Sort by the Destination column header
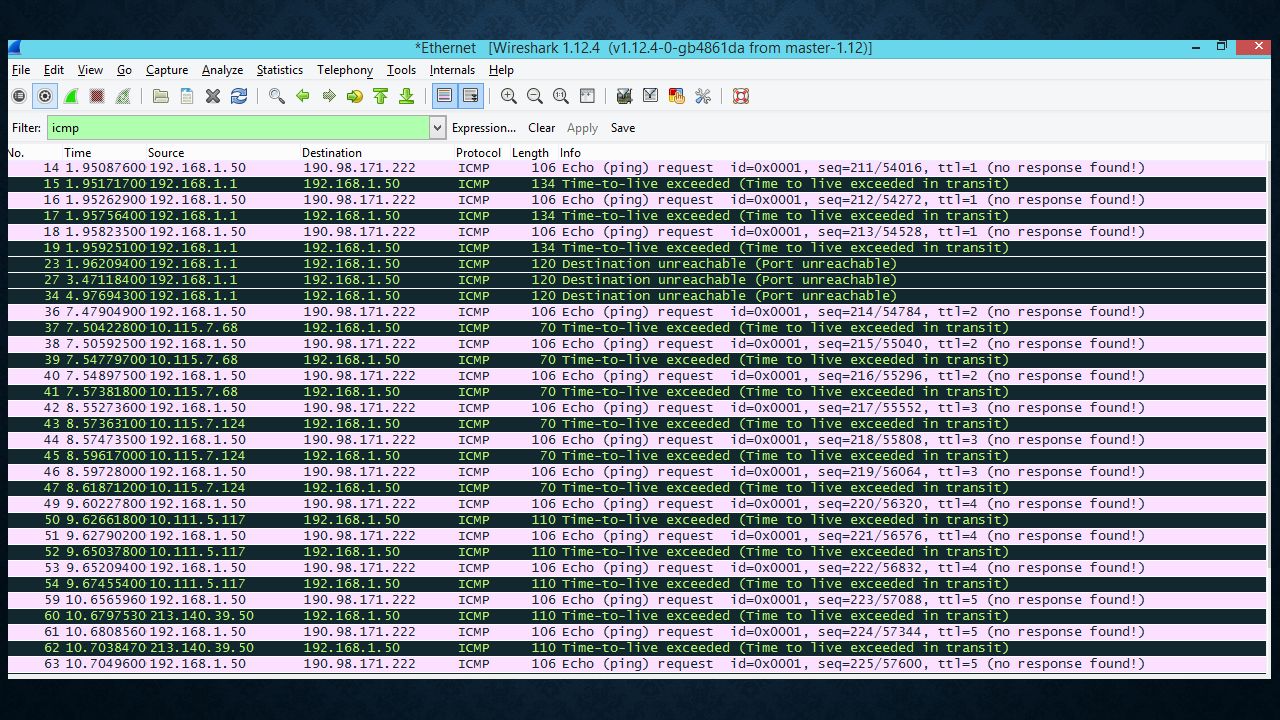The width and height of the screenshot is (1280, 720). (332, 153)
